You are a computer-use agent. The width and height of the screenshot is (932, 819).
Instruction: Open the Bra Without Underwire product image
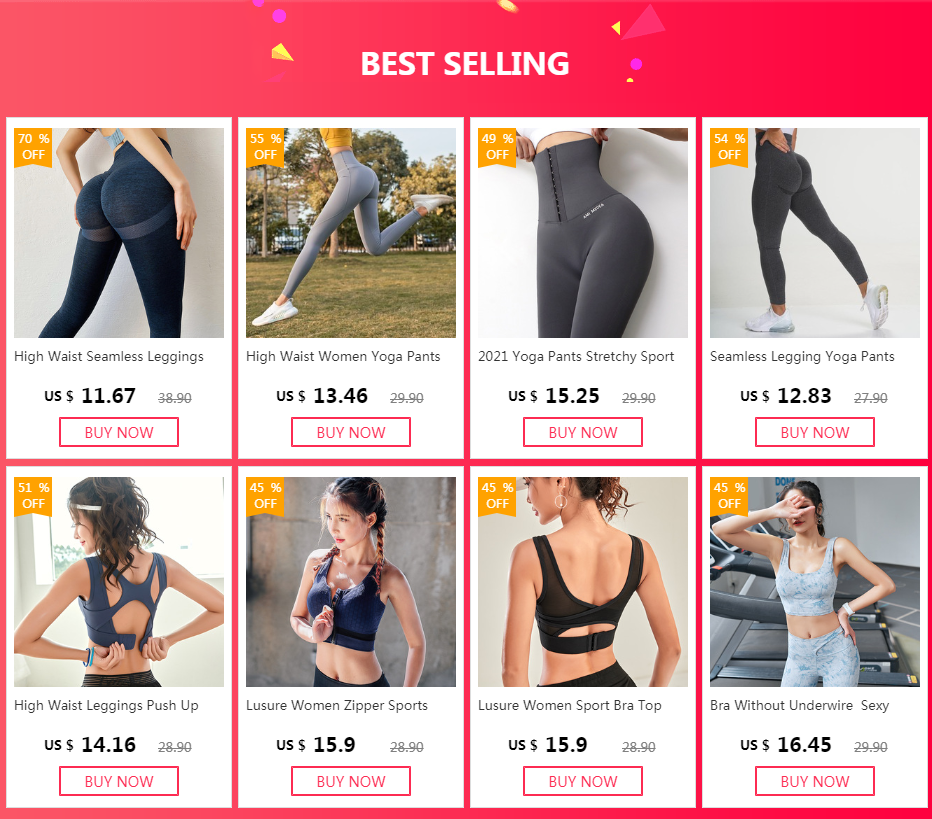(x=814, y=582)
